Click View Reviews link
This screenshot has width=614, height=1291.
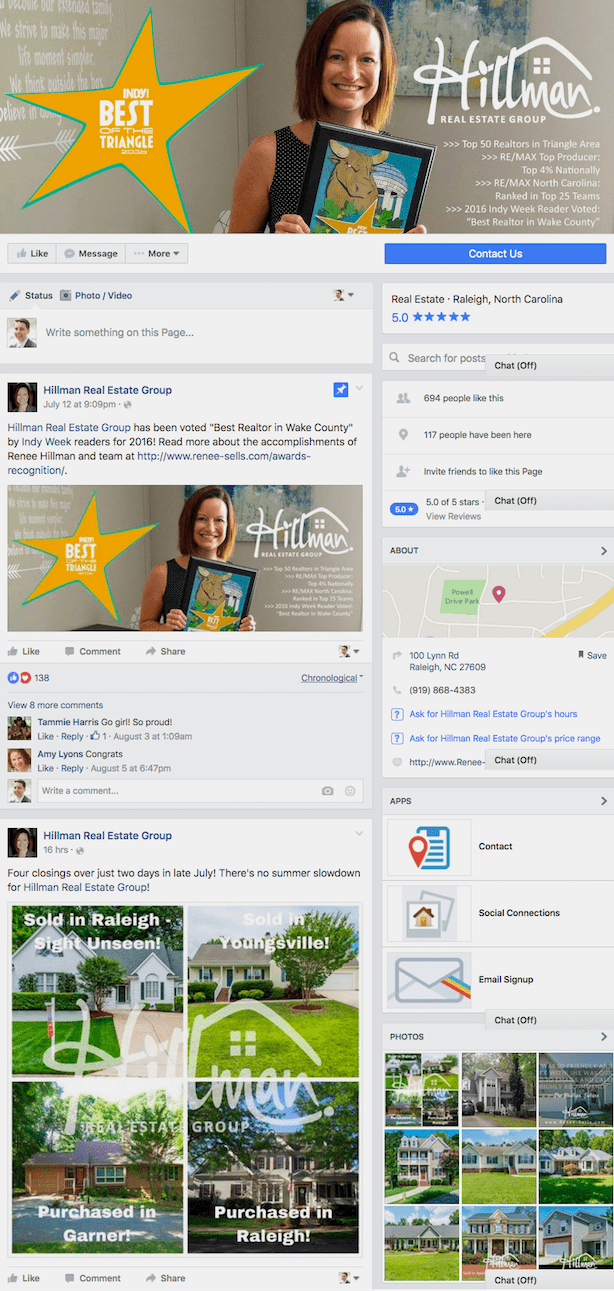coord(453,516)
